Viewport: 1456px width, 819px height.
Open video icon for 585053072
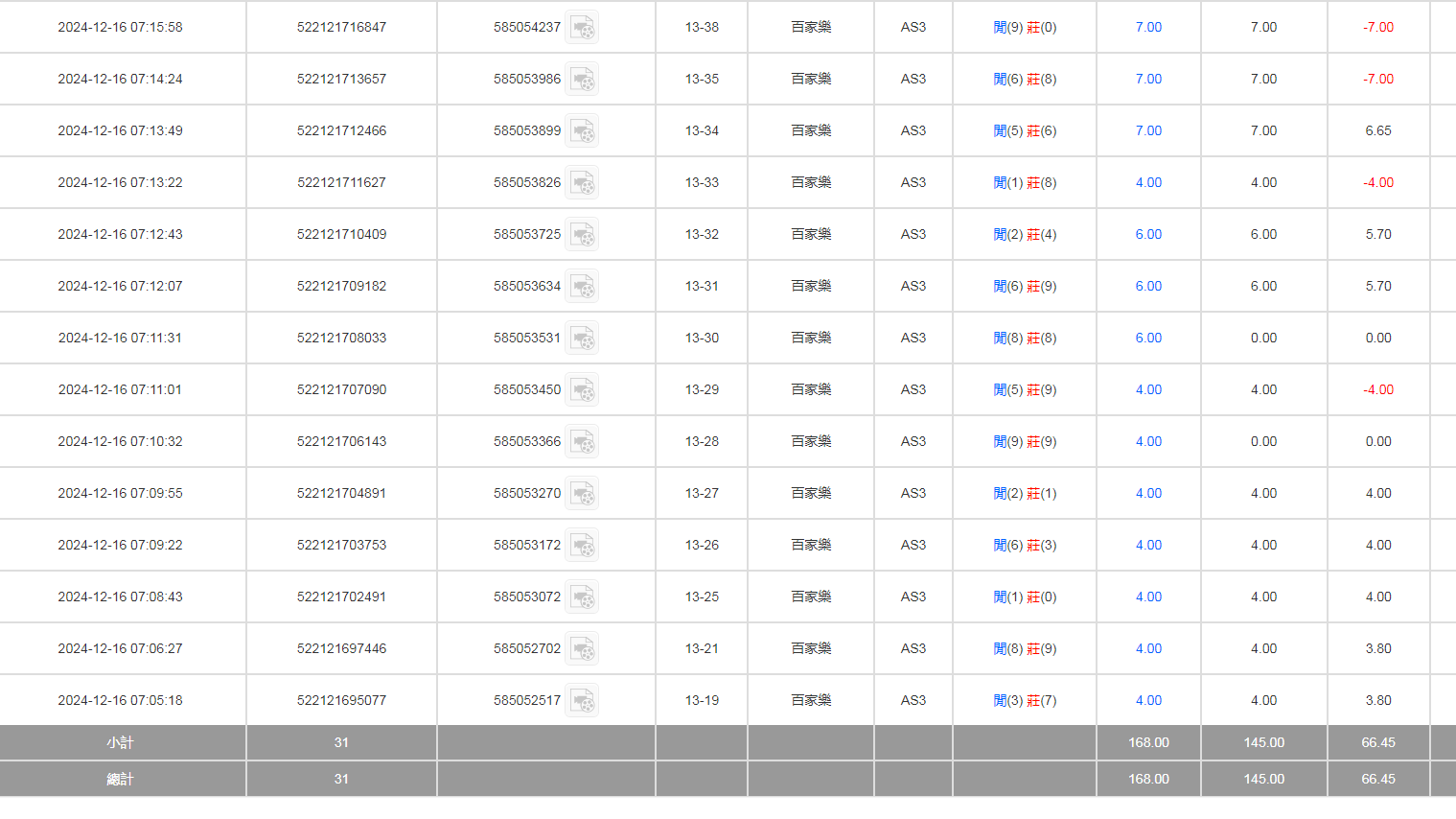(x=582, y=597)
